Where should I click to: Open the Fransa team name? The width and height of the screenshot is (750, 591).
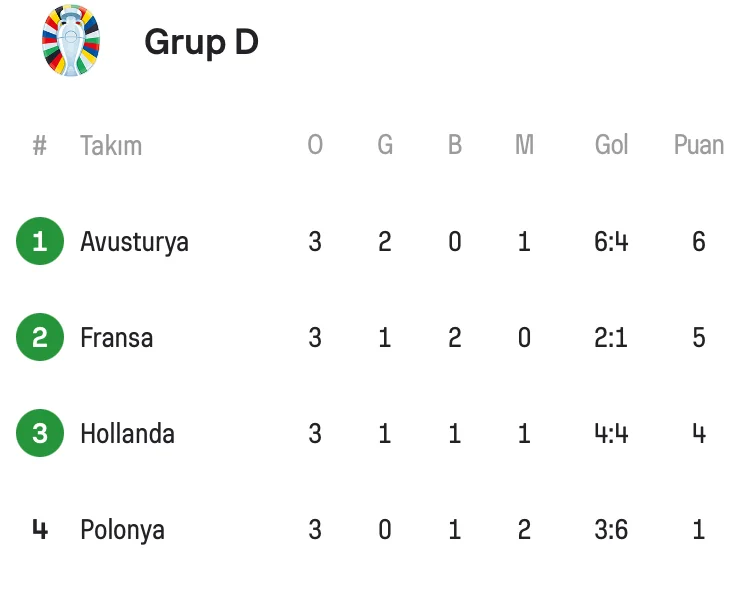coord(116,338)
